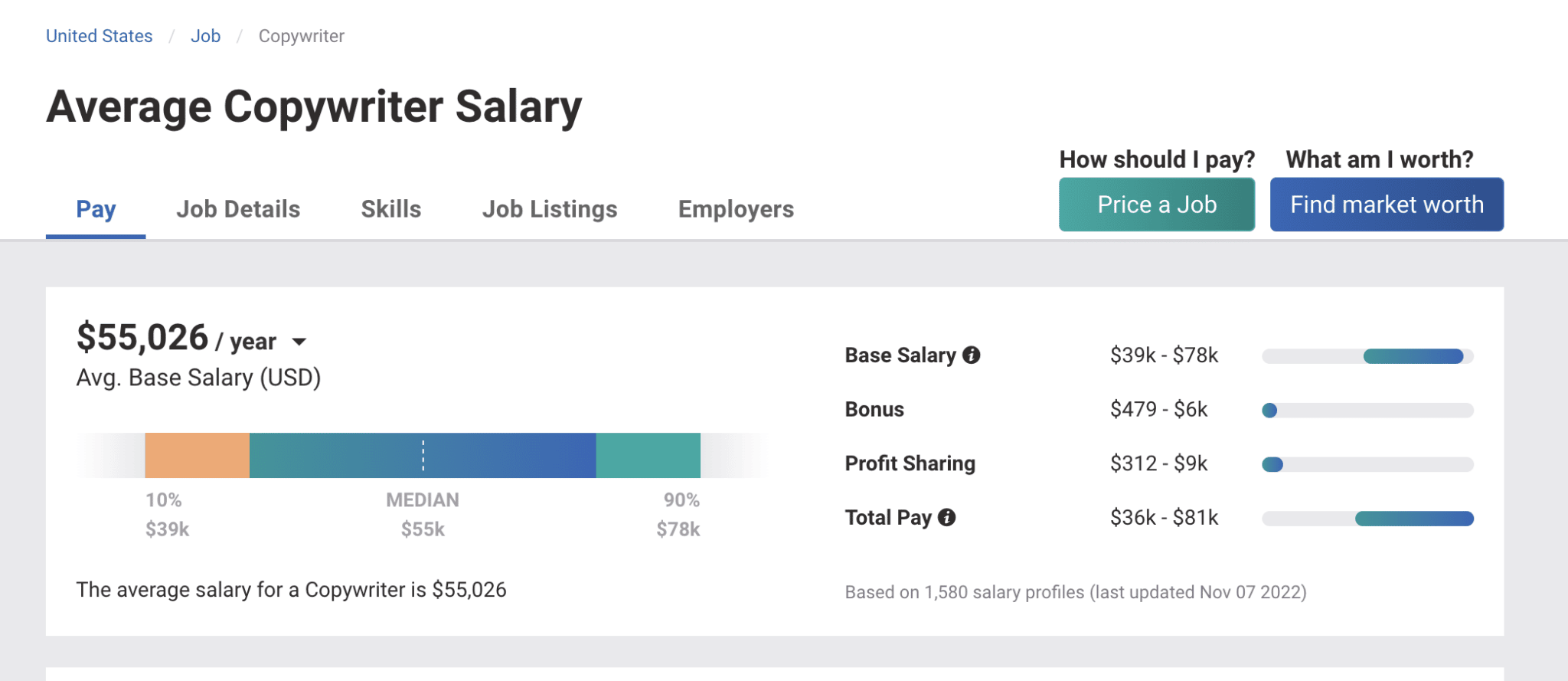The image size is (1568, 681).
Task: Click the 'Avg. Base Salary (USD)' label
Action: click(198, 378)
